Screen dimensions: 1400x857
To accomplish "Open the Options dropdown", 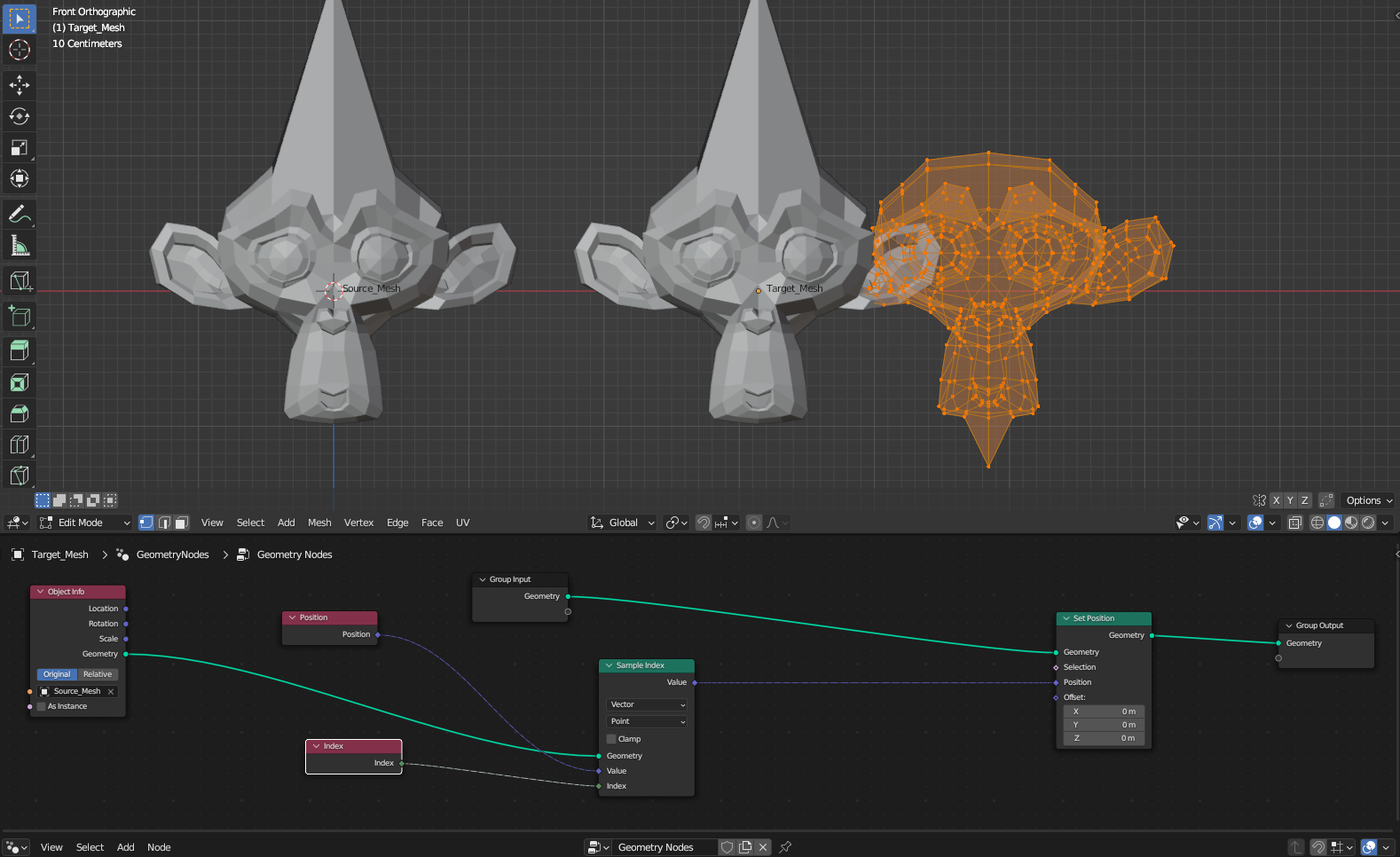I will [x=1367, y=500].
